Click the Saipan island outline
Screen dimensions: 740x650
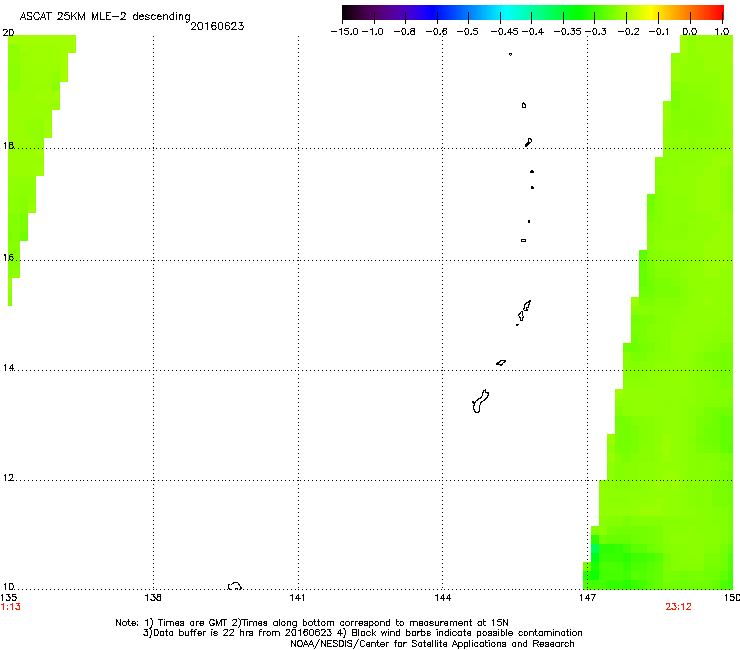[x=527, y=305]
